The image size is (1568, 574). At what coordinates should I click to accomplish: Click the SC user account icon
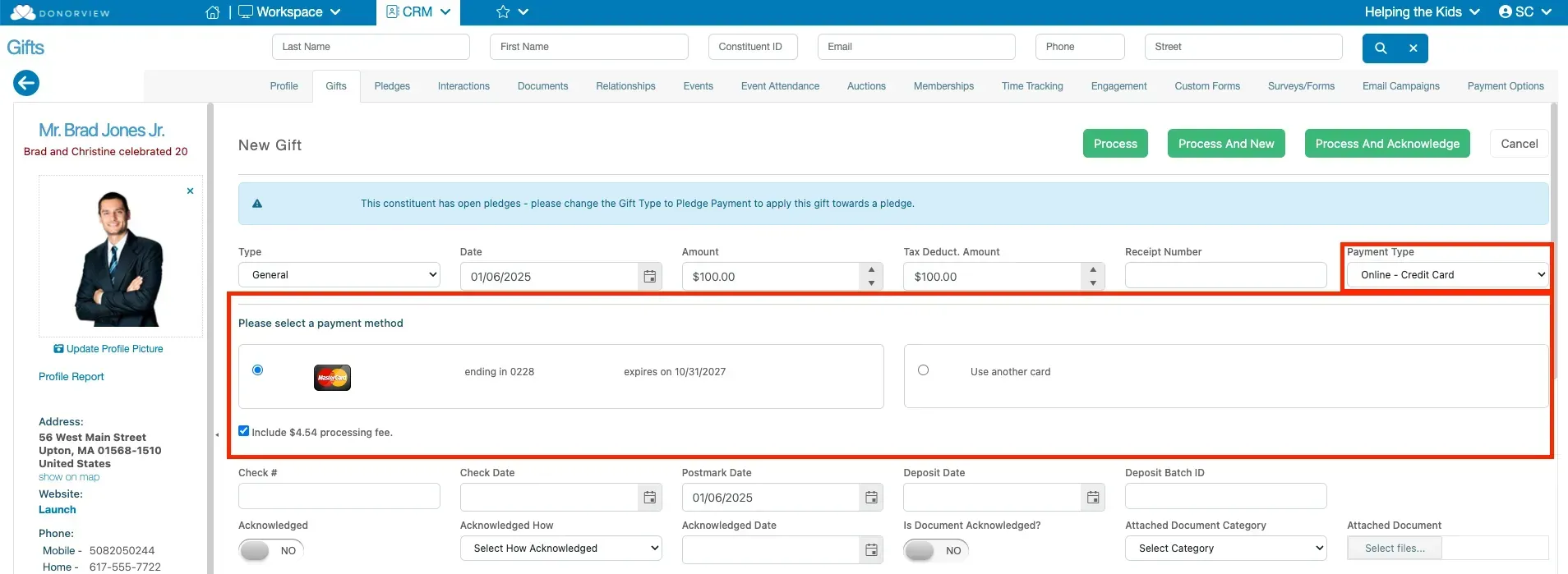(x=1506, y=11)
